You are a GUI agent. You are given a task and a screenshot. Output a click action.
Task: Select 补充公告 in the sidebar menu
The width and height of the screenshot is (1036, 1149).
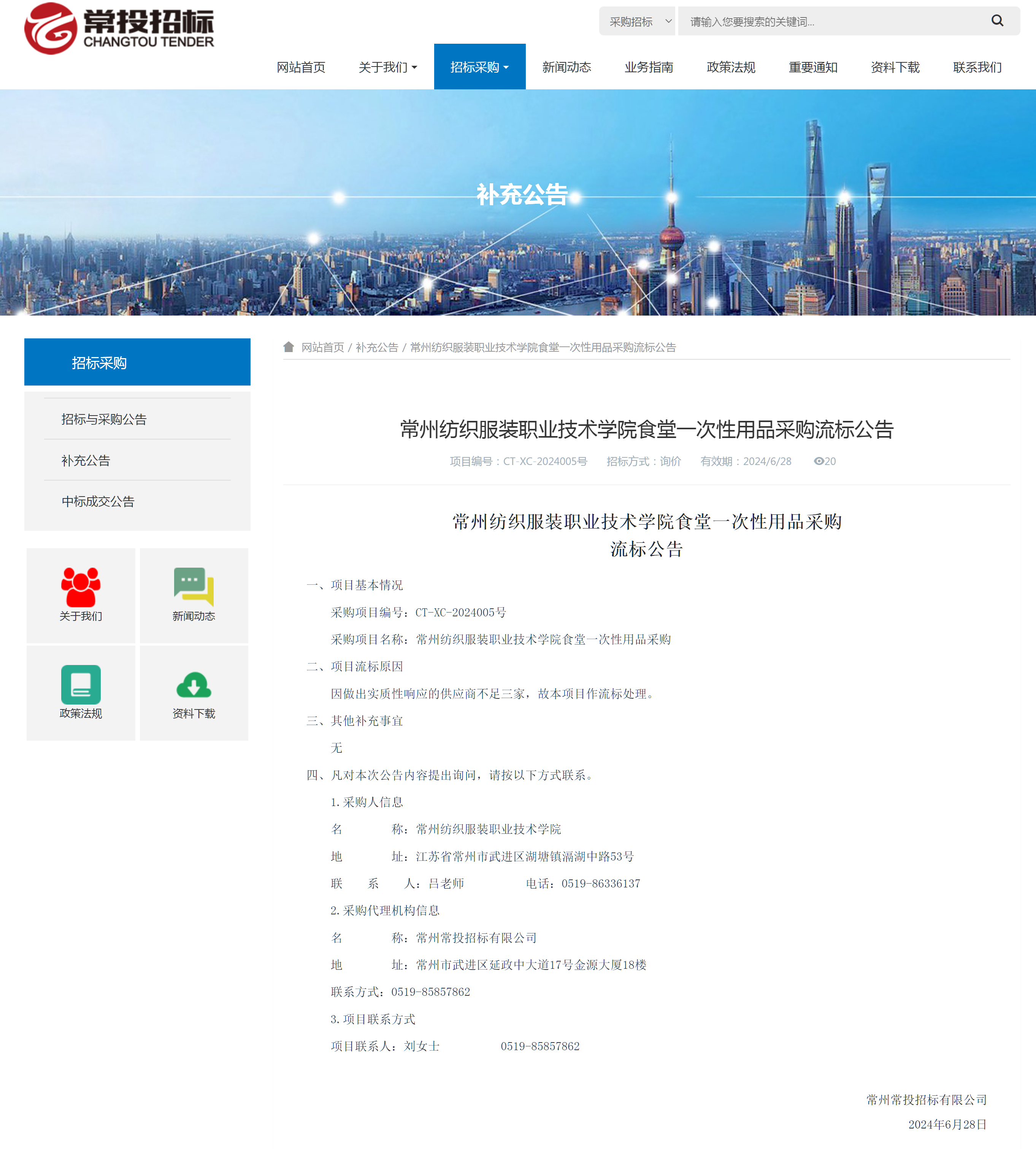[x=86, y=460]
